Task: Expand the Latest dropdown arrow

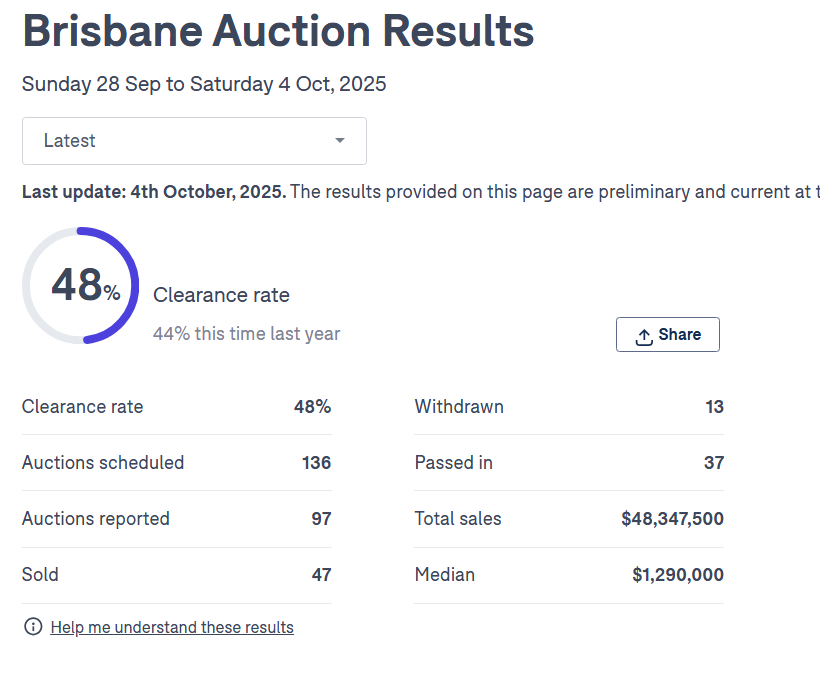Action: 340,141
